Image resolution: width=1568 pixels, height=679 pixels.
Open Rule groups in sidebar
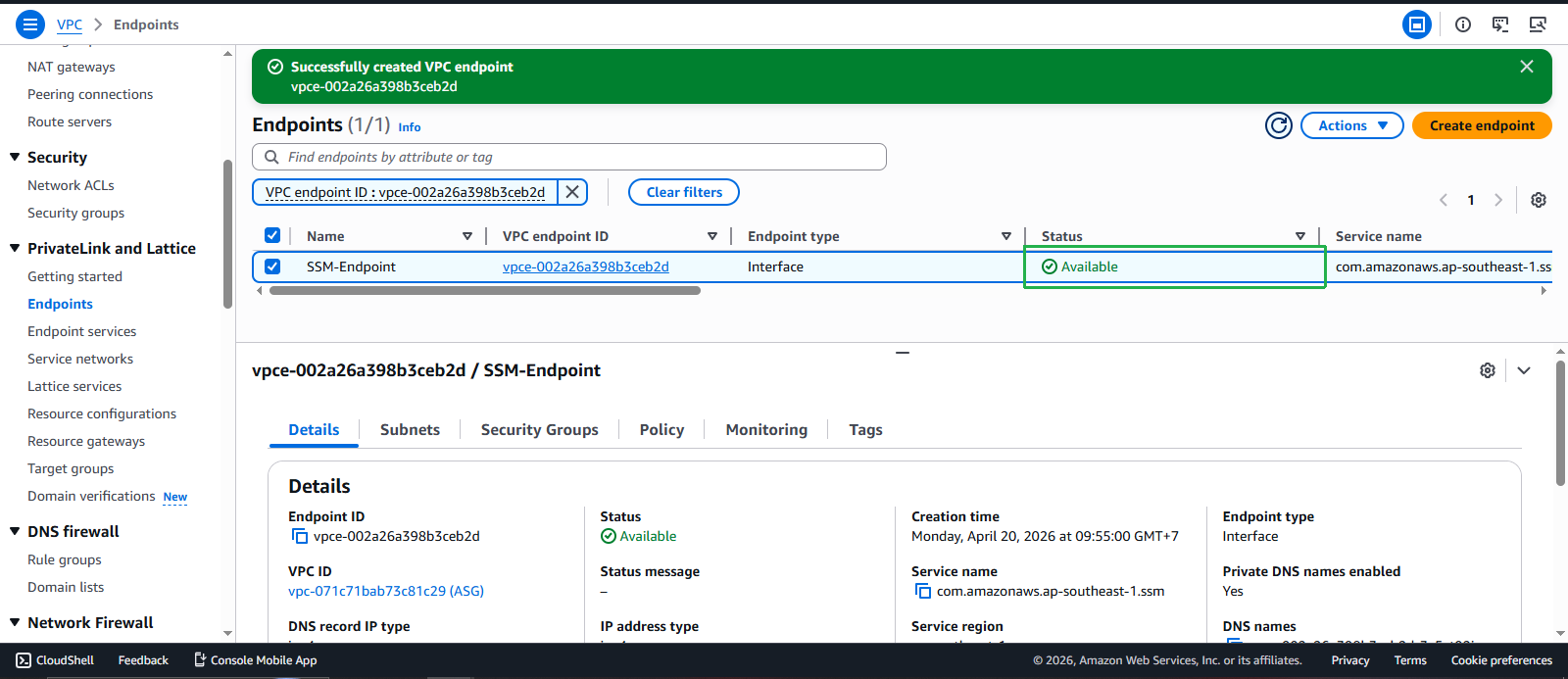coord(65,559)
